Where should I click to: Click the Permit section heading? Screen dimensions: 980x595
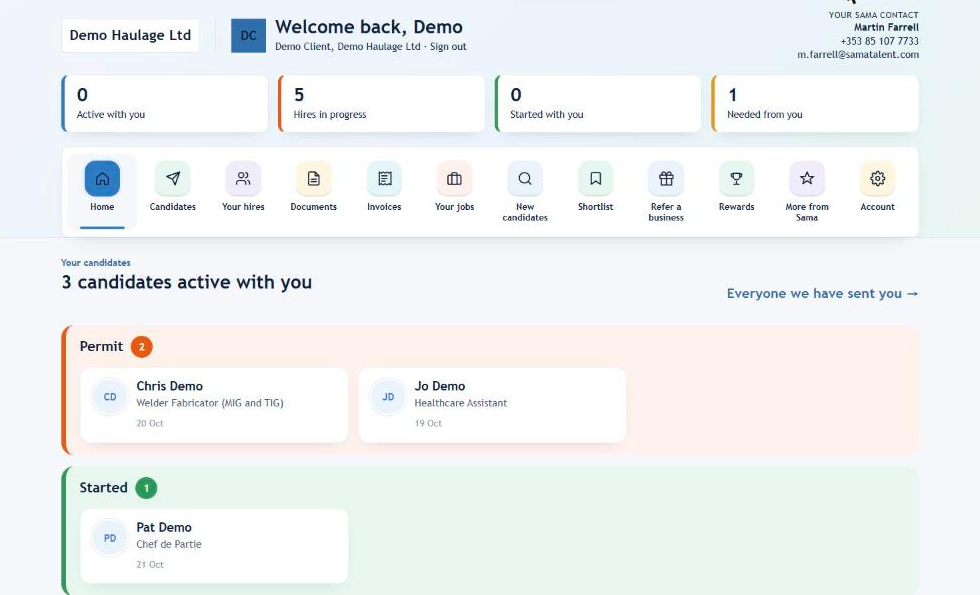pos(101,347)
